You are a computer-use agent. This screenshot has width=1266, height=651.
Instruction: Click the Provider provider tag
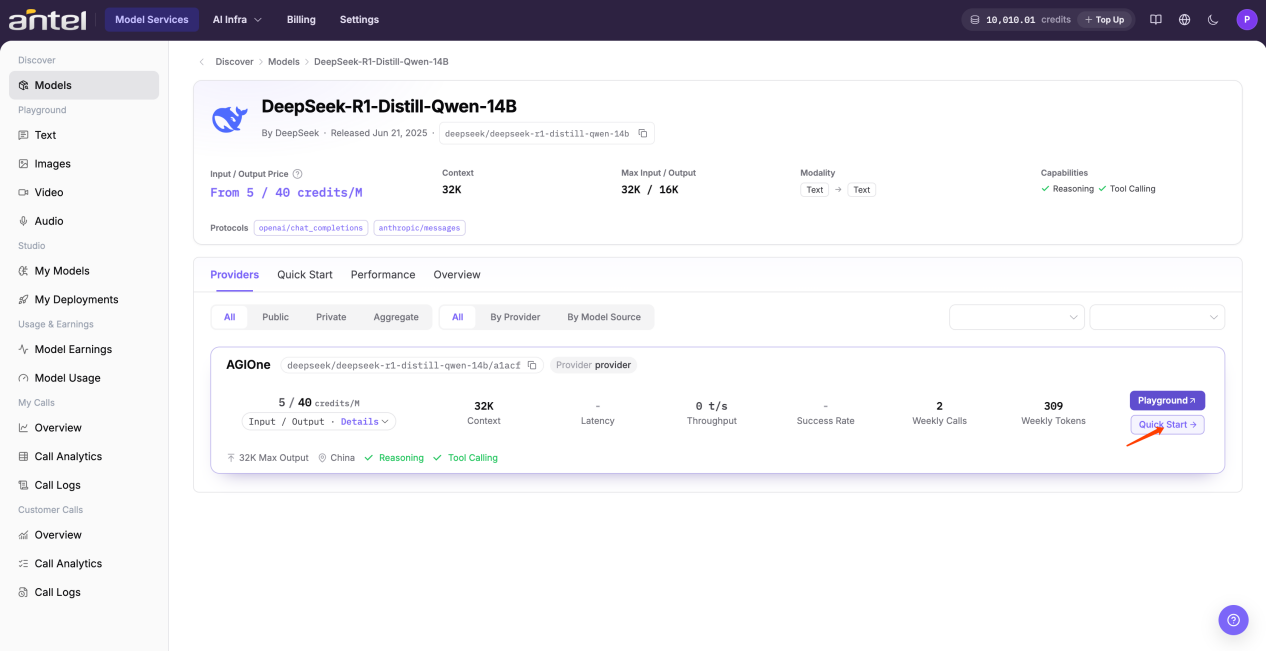point(593,365)
